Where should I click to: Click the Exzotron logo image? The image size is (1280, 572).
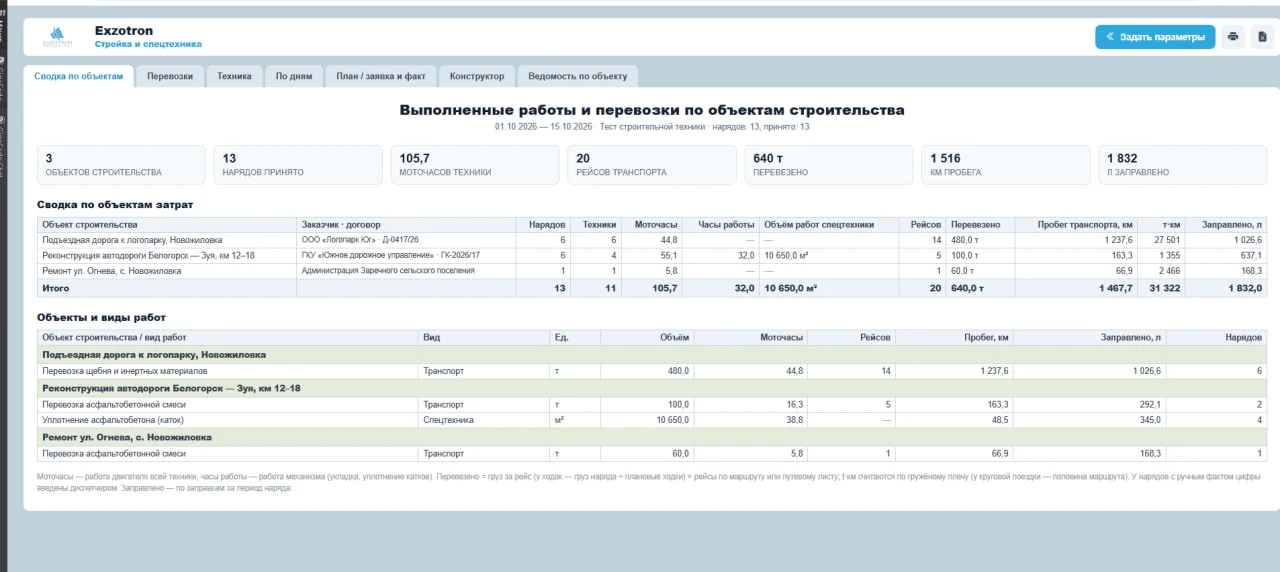click(59, 38)
